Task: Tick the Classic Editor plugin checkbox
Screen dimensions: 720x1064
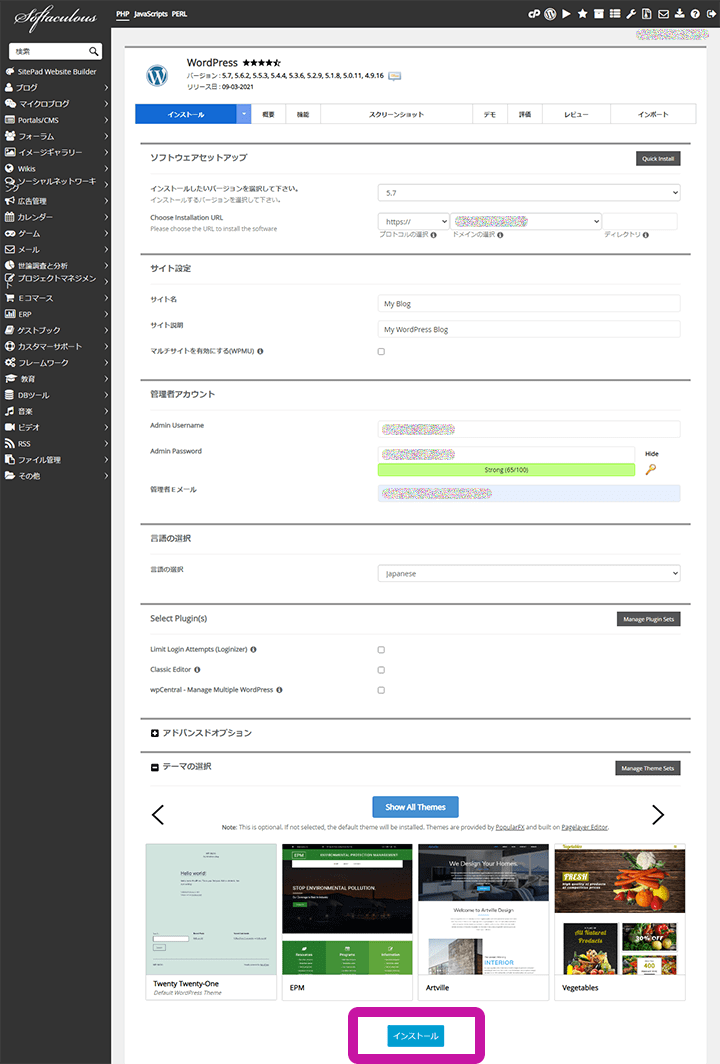Action: pos(381,670)
